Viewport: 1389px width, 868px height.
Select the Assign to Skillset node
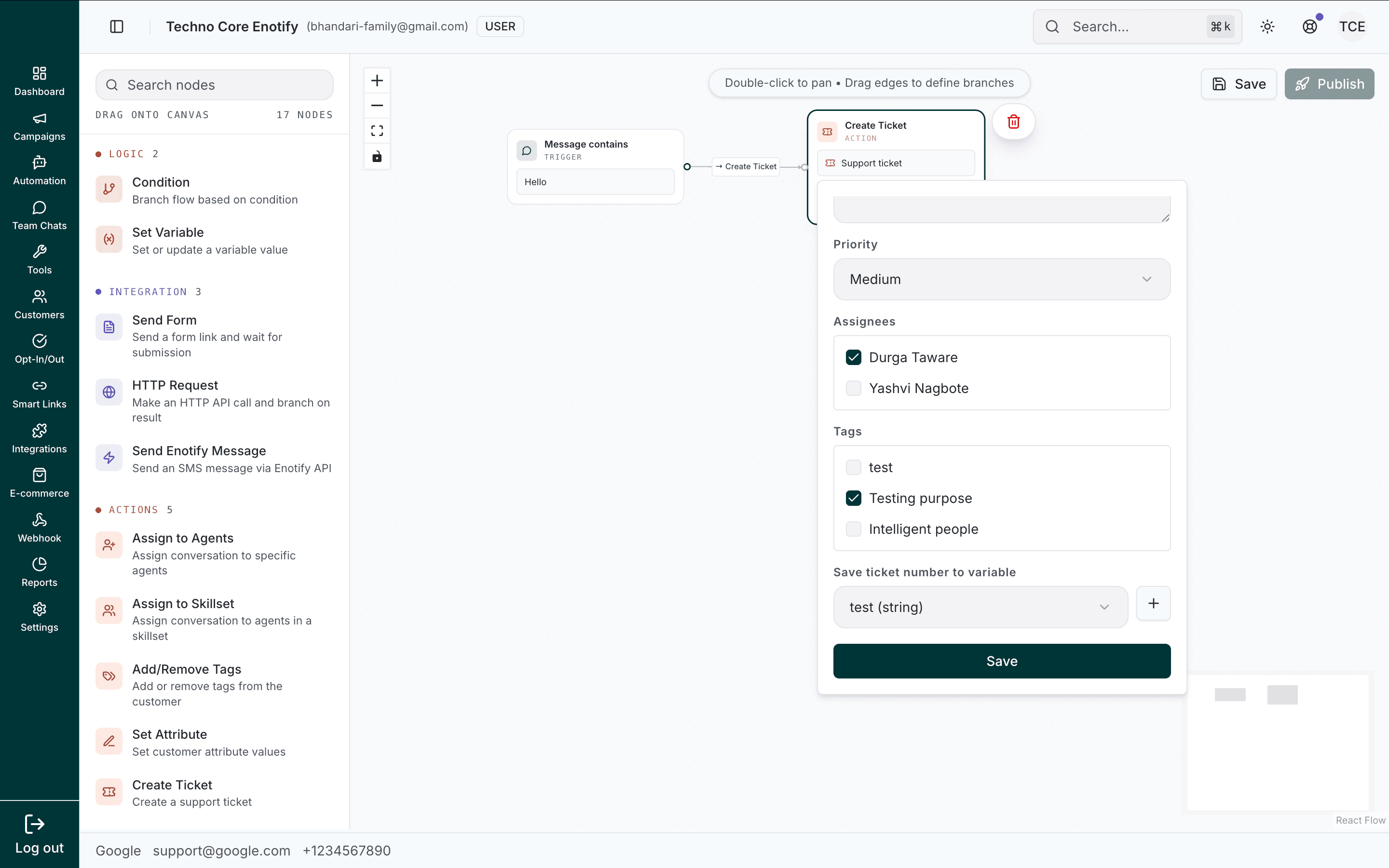[215, 620]
